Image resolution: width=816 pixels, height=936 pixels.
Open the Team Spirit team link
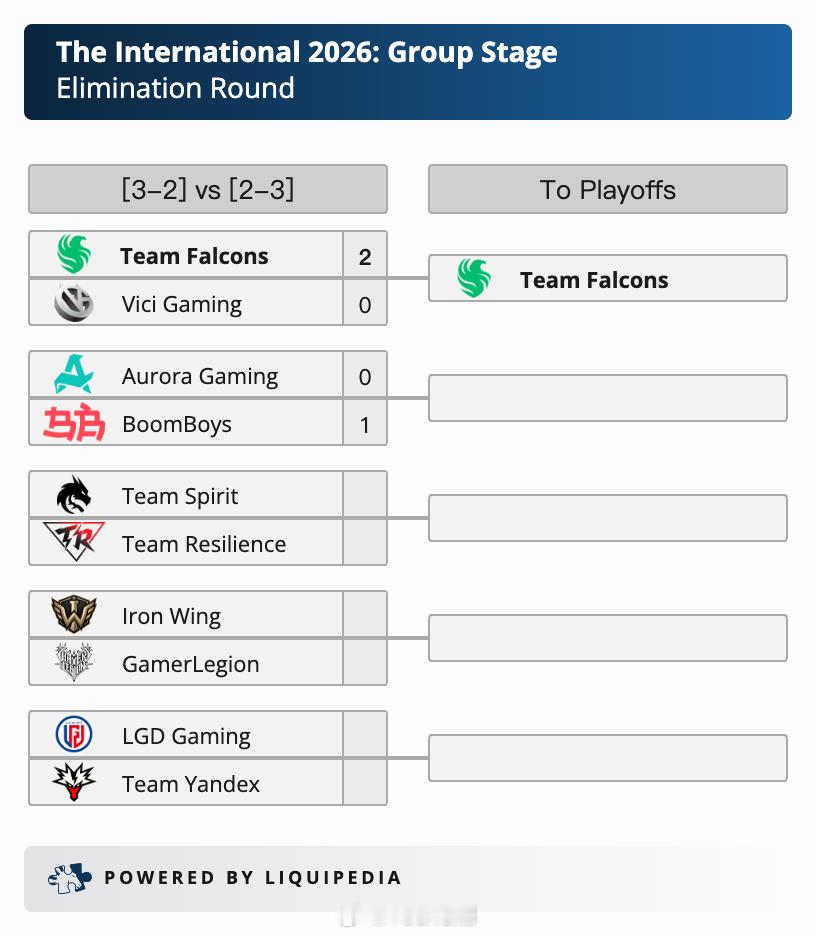pos(180,496)
